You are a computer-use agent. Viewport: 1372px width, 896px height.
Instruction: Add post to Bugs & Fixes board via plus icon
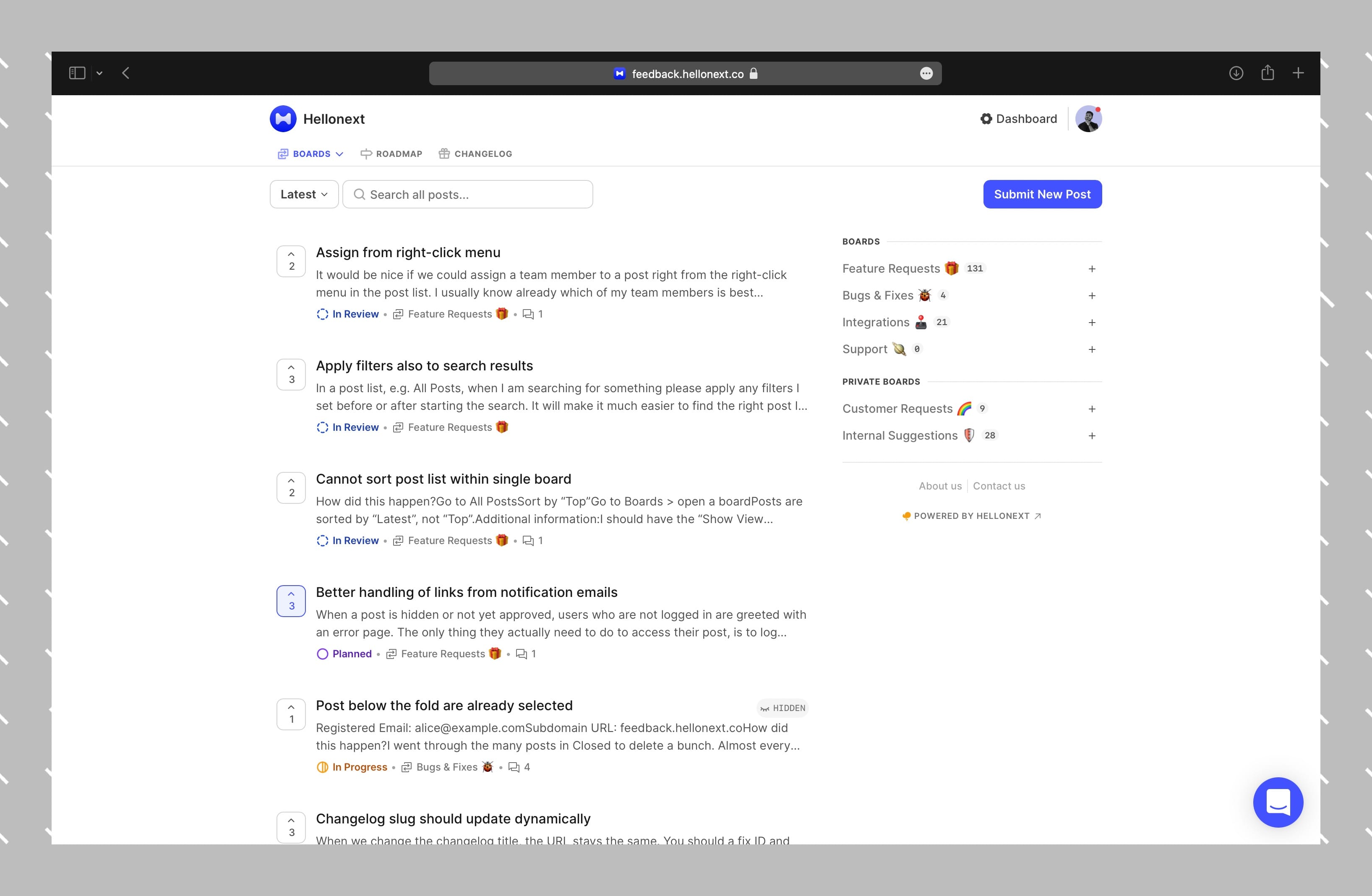1092,295
